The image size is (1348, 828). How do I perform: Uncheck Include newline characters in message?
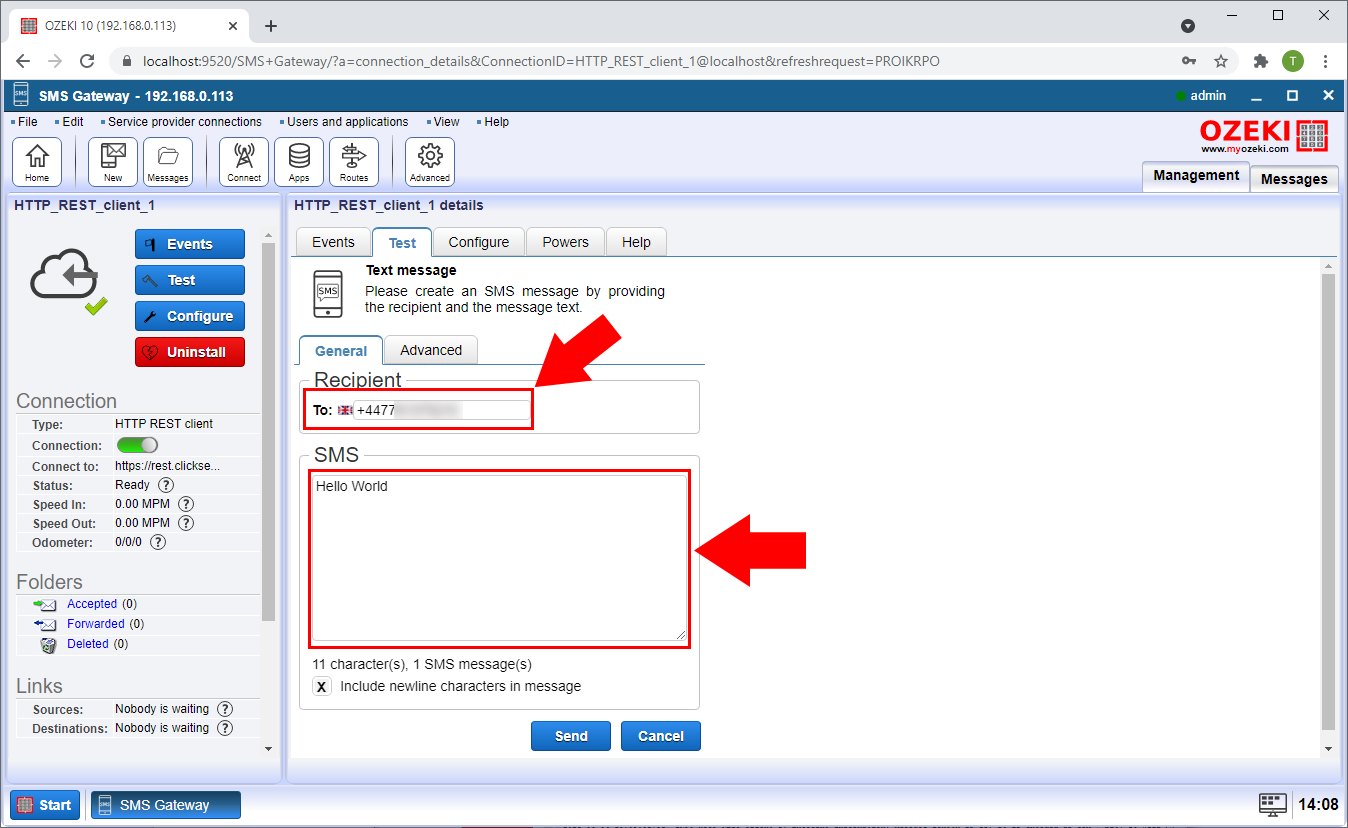[x=322, y=687]
